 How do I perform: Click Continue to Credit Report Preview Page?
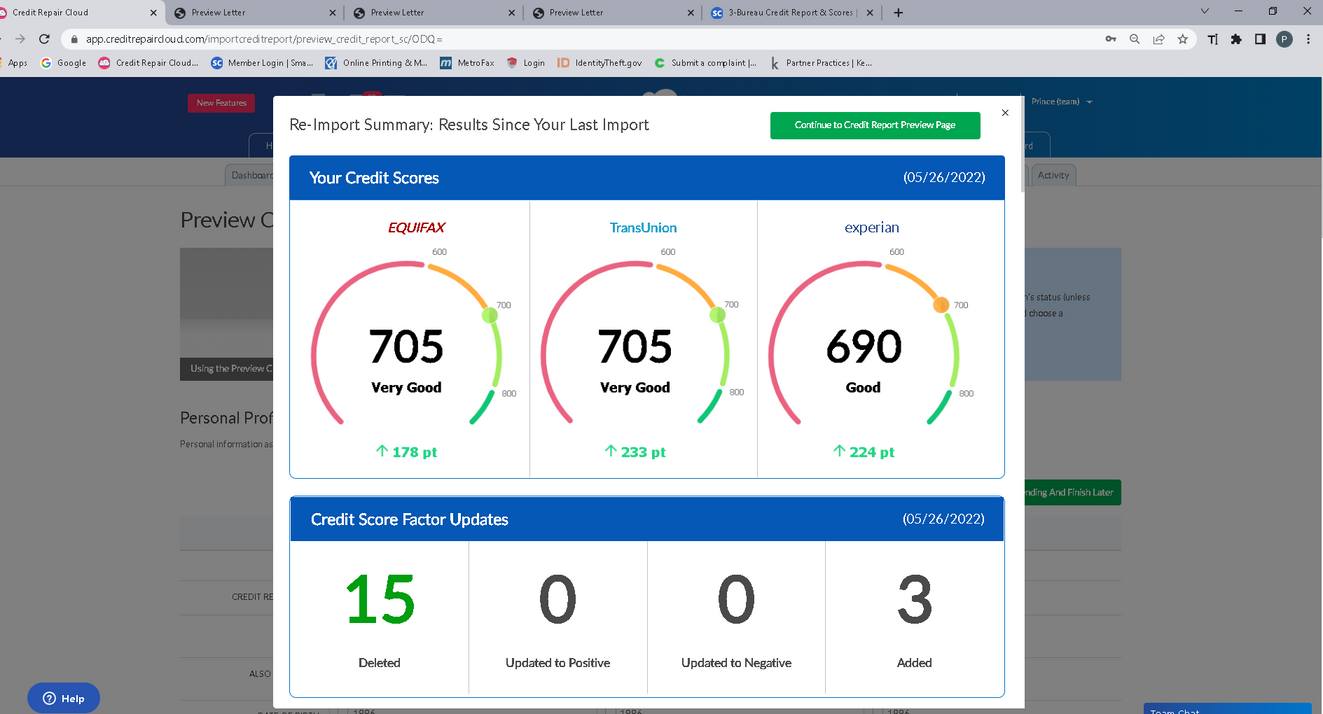pos(875,125)
